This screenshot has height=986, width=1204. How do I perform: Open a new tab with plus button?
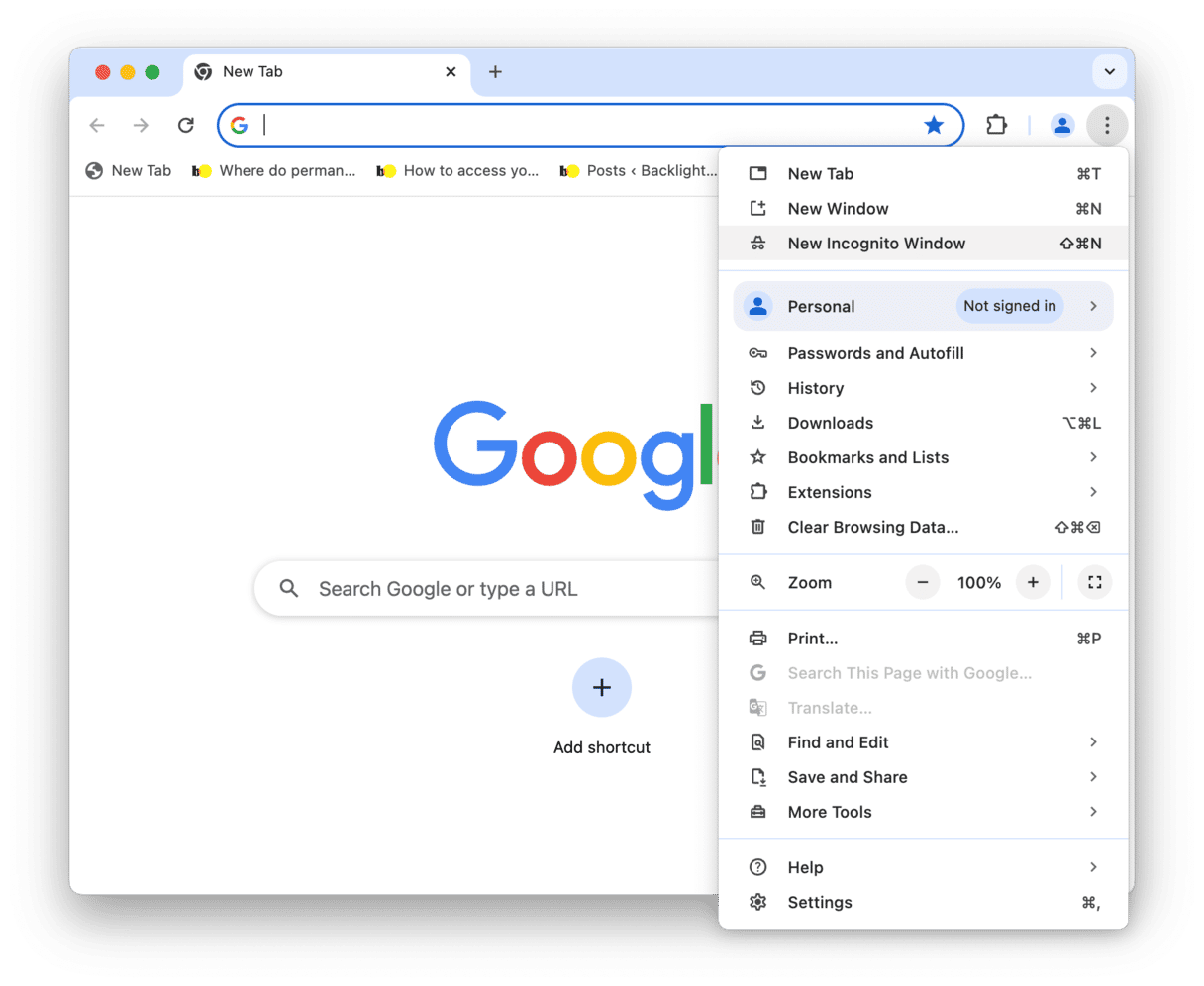[495, 71]
